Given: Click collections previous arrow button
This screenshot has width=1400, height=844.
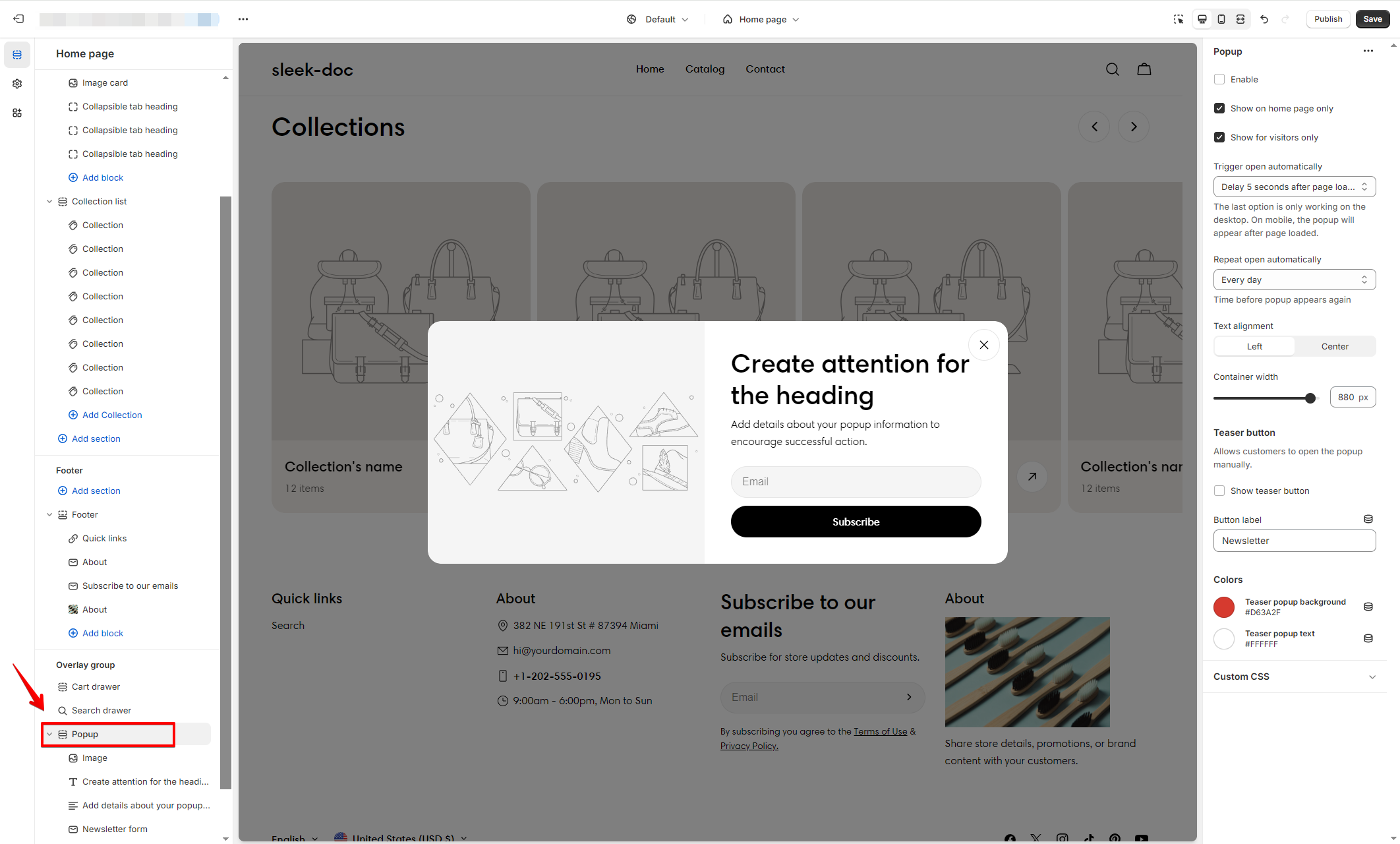Looking at the screenshot, I should (1094, 127).
